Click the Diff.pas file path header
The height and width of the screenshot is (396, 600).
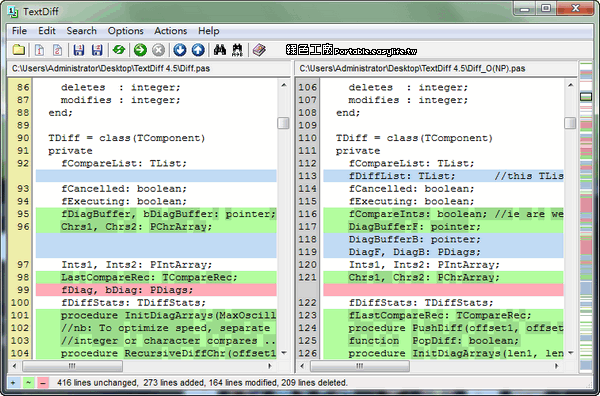point(111,68)
